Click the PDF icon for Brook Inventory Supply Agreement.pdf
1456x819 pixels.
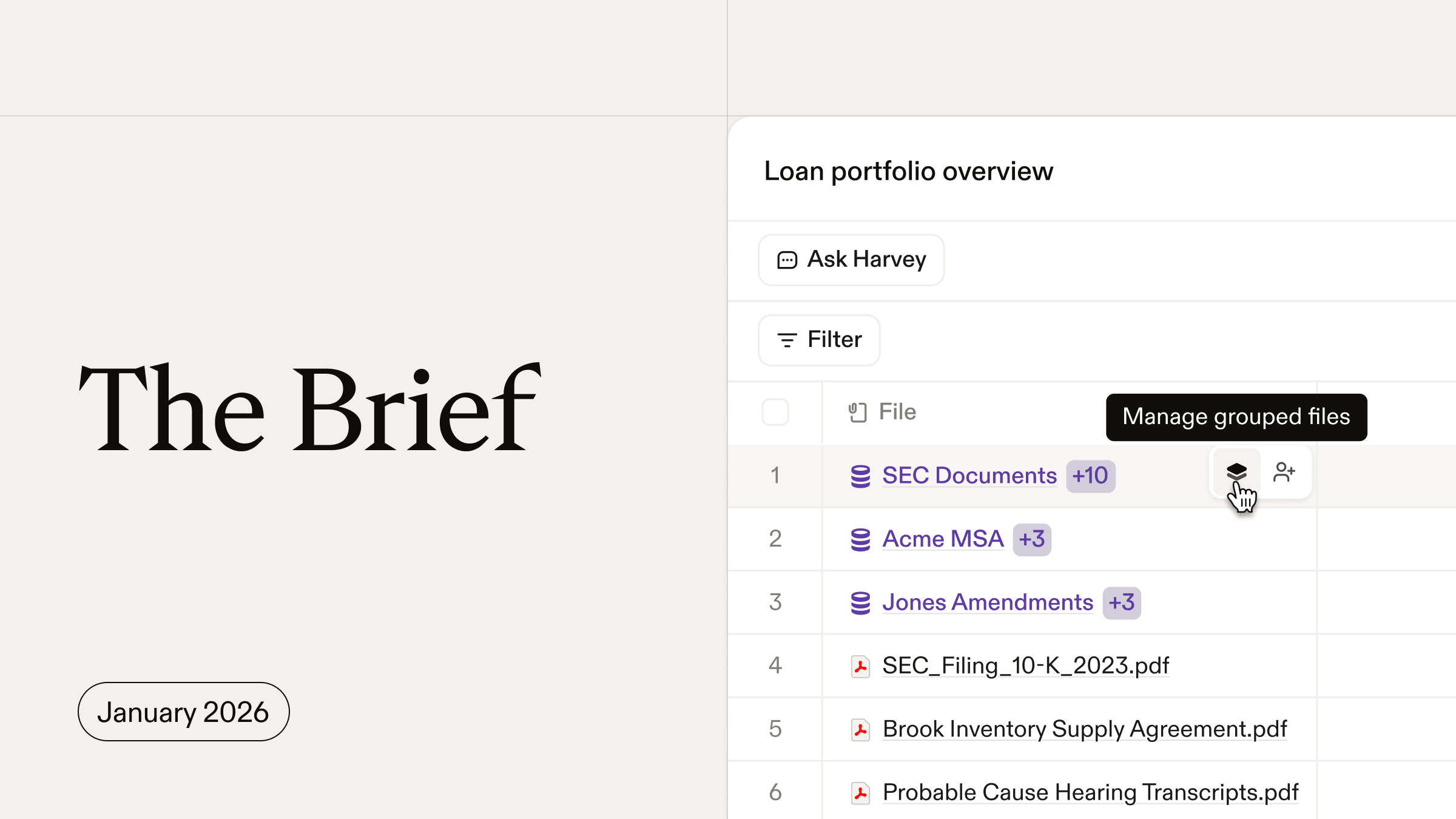861,729
